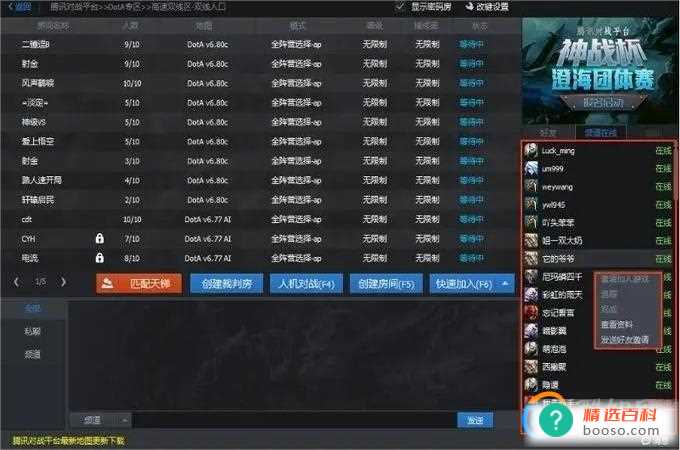Click the avatar beside 萌泡泡

coord(530,349)
